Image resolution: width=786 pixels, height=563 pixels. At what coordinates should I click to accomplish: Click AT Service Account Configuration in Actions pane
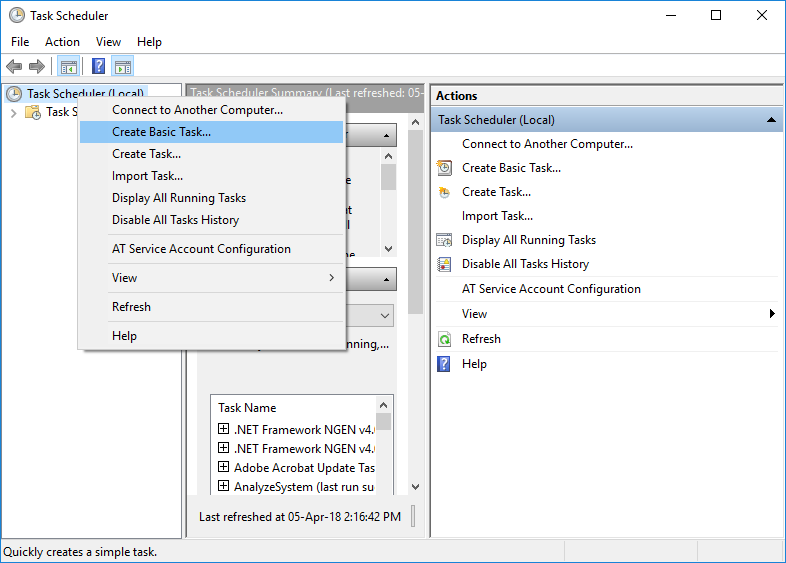point(551,289)
